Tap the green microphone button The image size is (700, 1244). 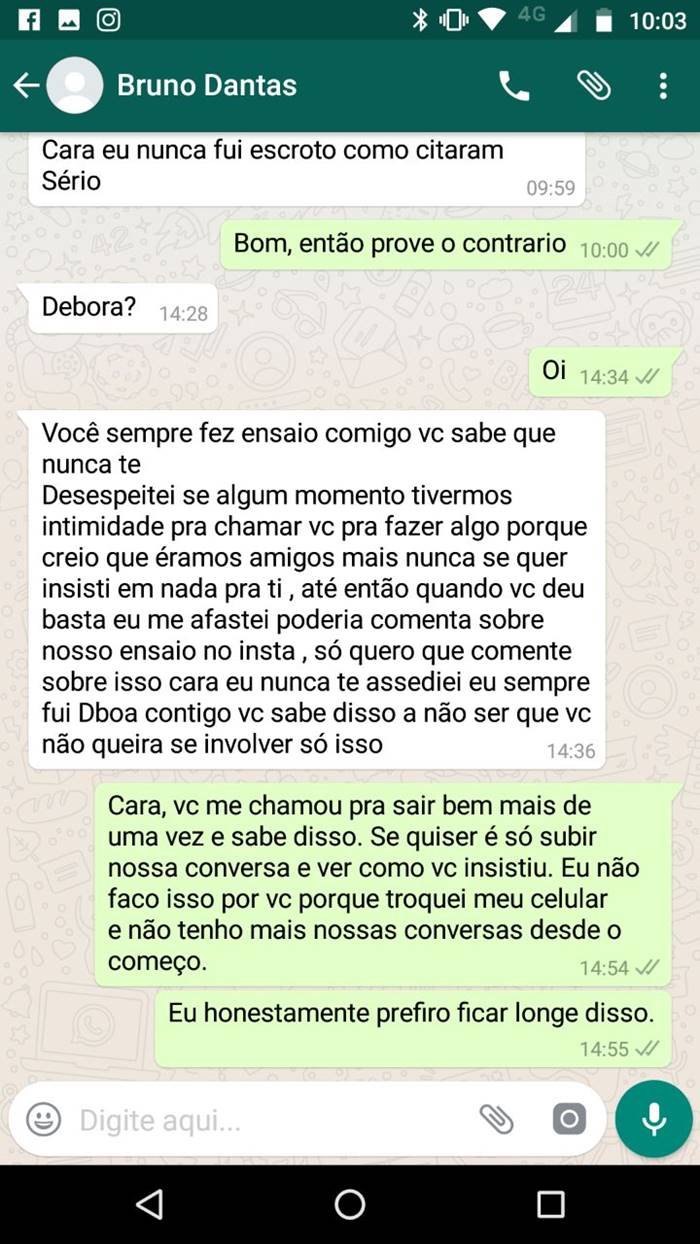click(x=654, y=1119)
